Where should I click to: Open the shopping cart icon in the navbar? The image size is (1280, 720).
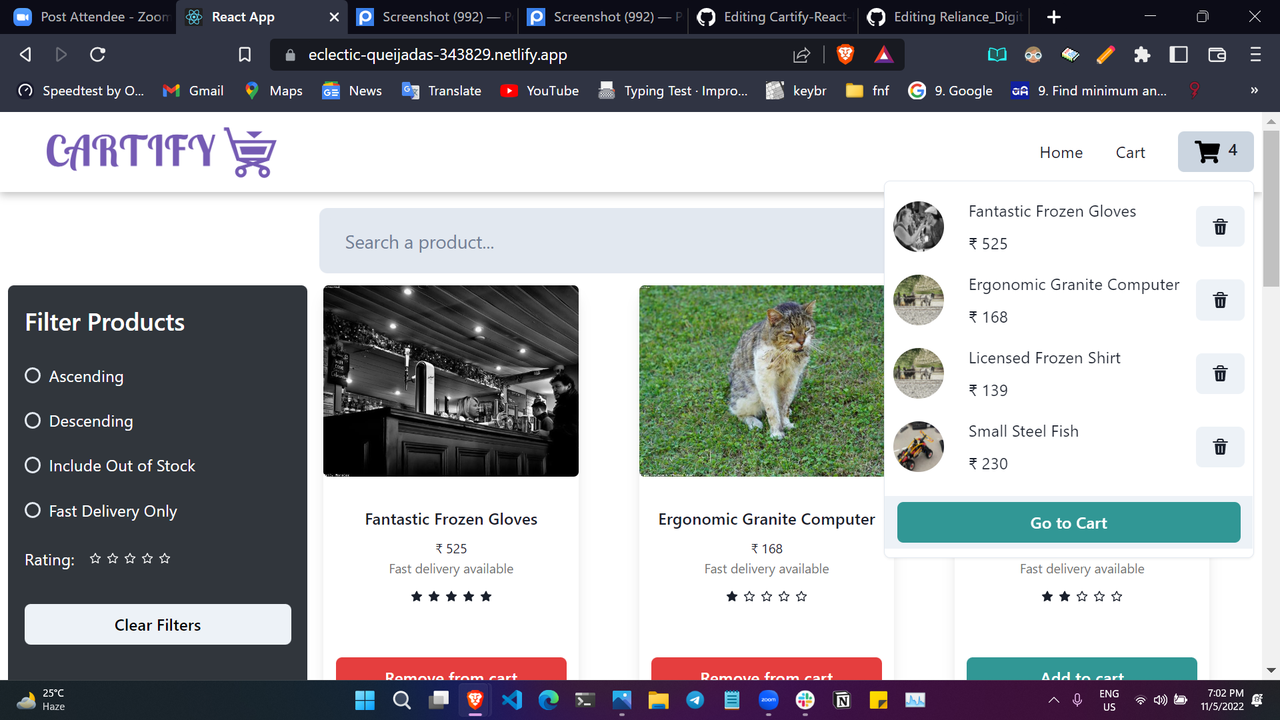(1215, 151)
